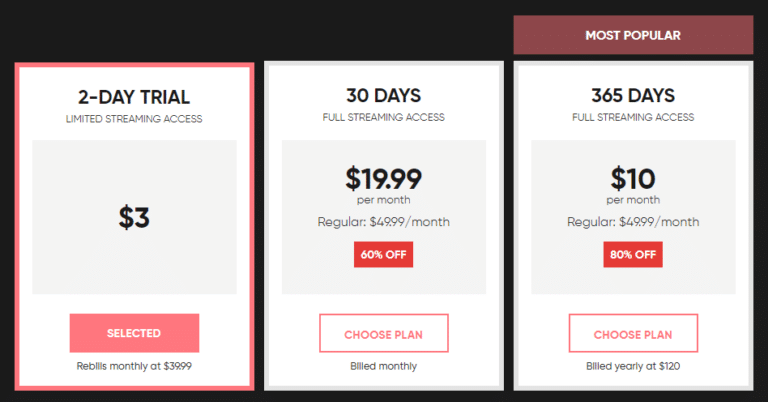Choose the 30 Days plan button

pyautogui.click(x=383, y=333)
